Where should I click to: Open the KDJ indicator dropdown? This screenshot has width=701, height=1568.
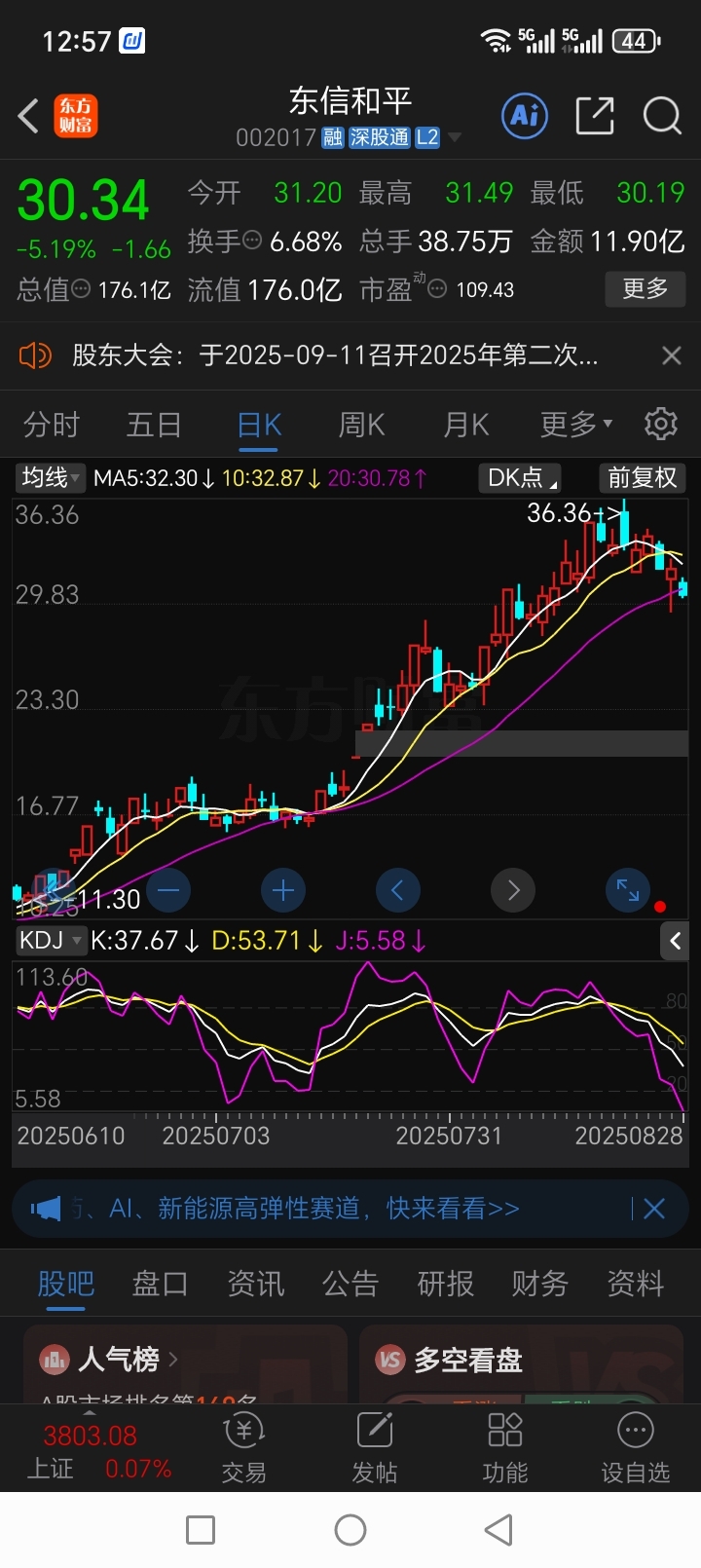[51, 940]
